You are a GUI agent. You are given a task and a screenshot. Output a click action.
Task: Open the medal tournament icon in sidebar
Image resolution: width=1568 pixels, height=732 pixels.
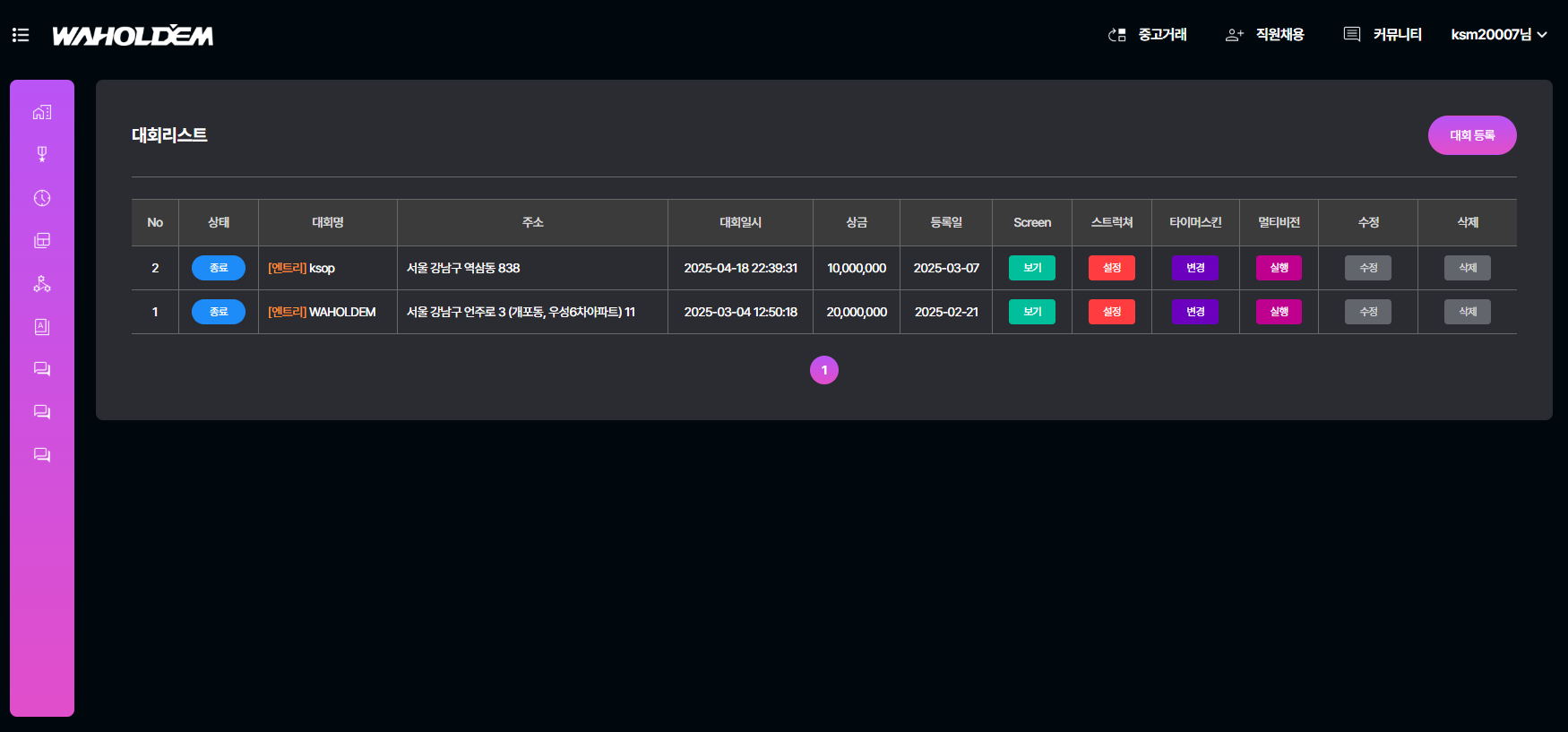click(x=42, y=154)
